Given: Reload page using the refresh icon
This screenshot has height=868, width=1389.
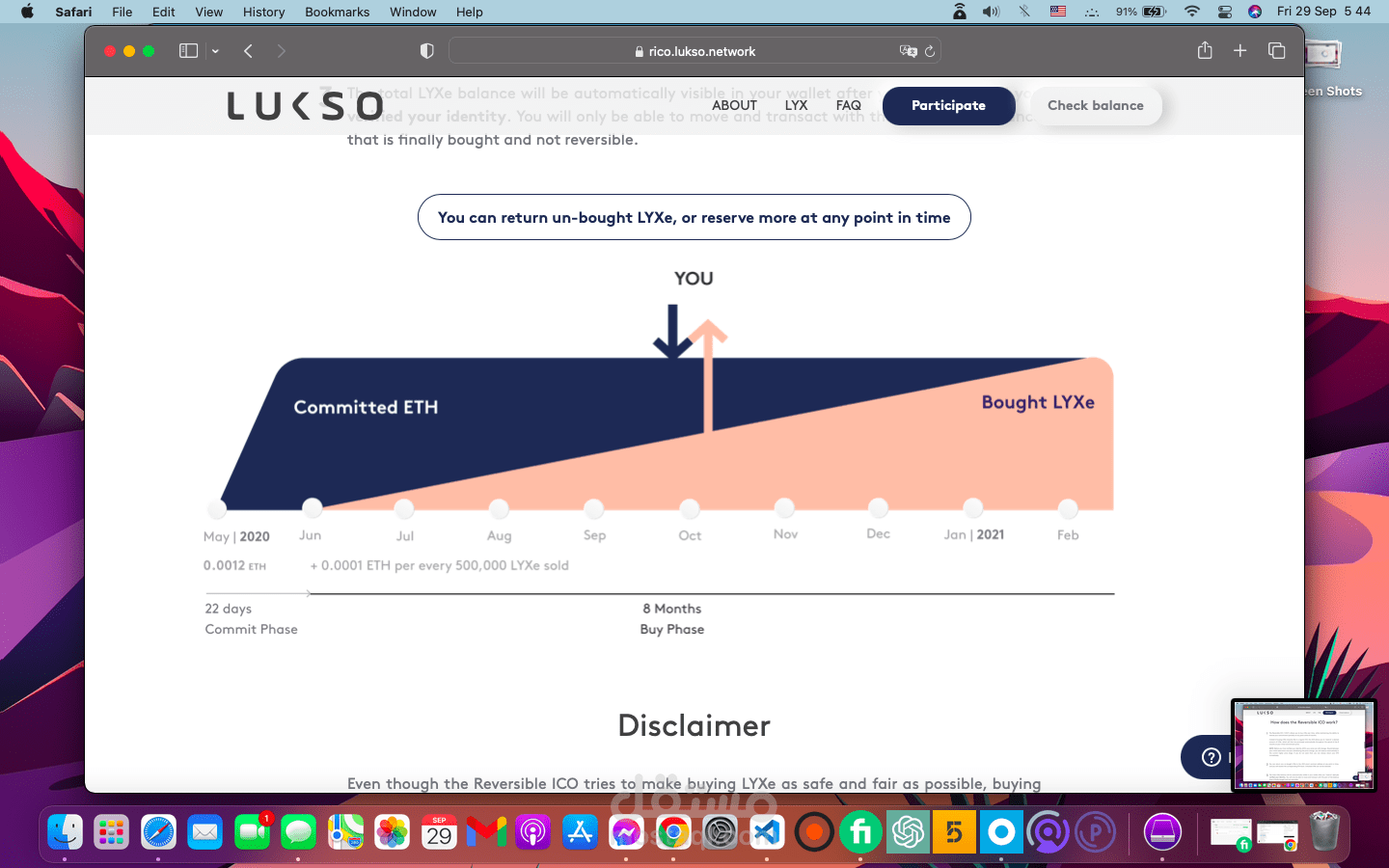Looking at the screenshot, I should (x=930, y=51).
